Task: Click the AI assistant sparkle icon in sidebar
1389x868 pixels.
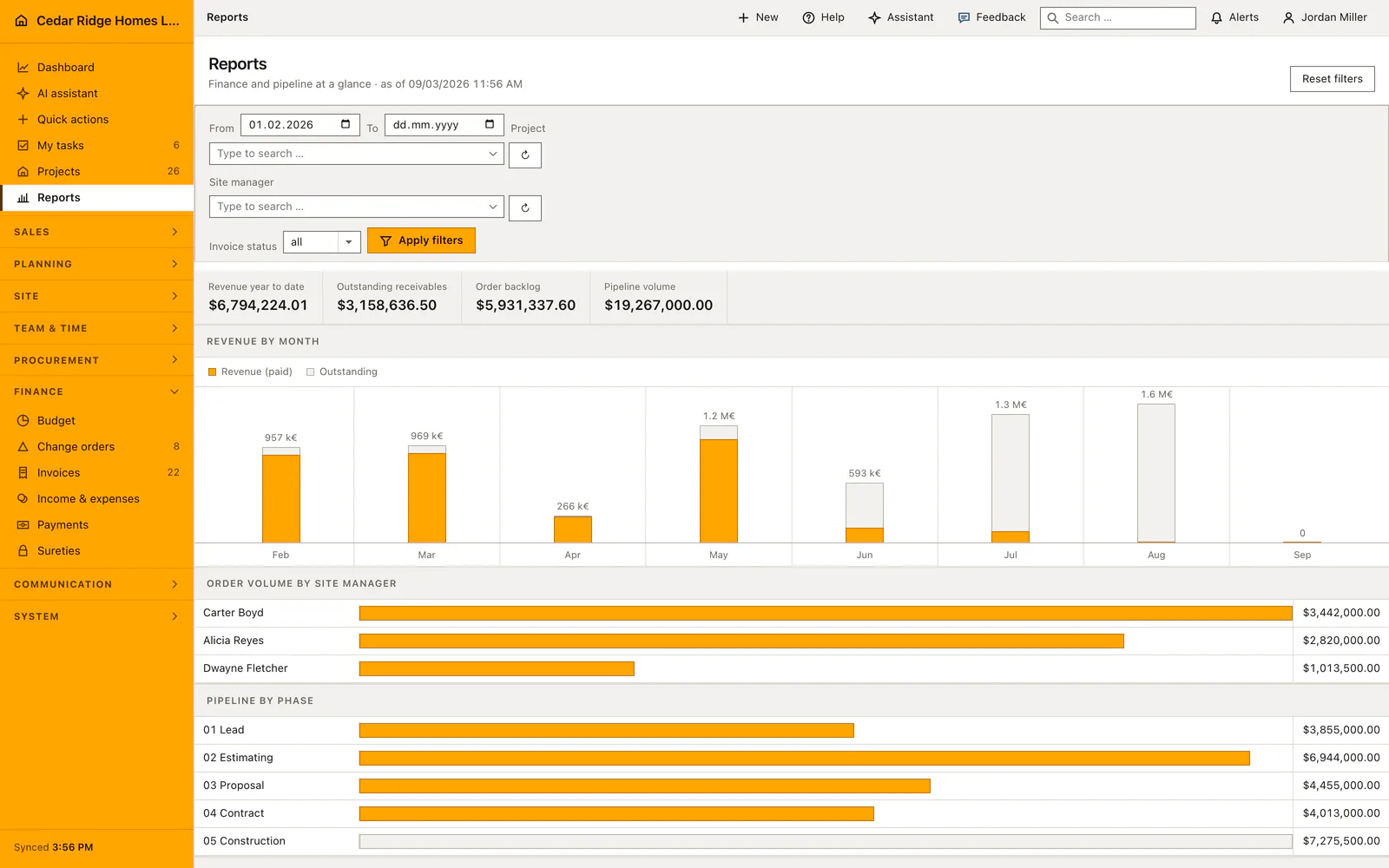Action: point(23,94)
